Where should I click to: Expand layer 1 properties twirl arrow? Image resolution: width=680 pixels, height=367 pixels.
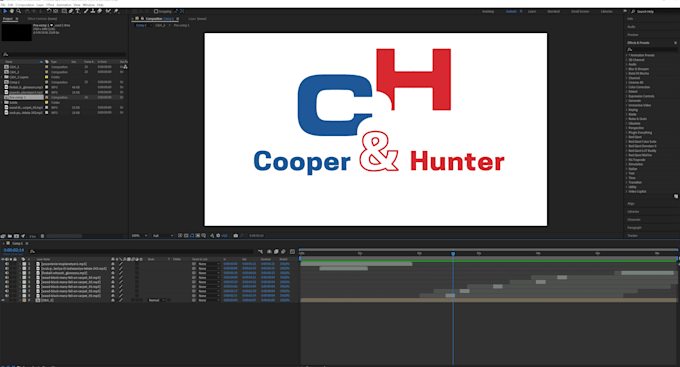coord(20,264)
